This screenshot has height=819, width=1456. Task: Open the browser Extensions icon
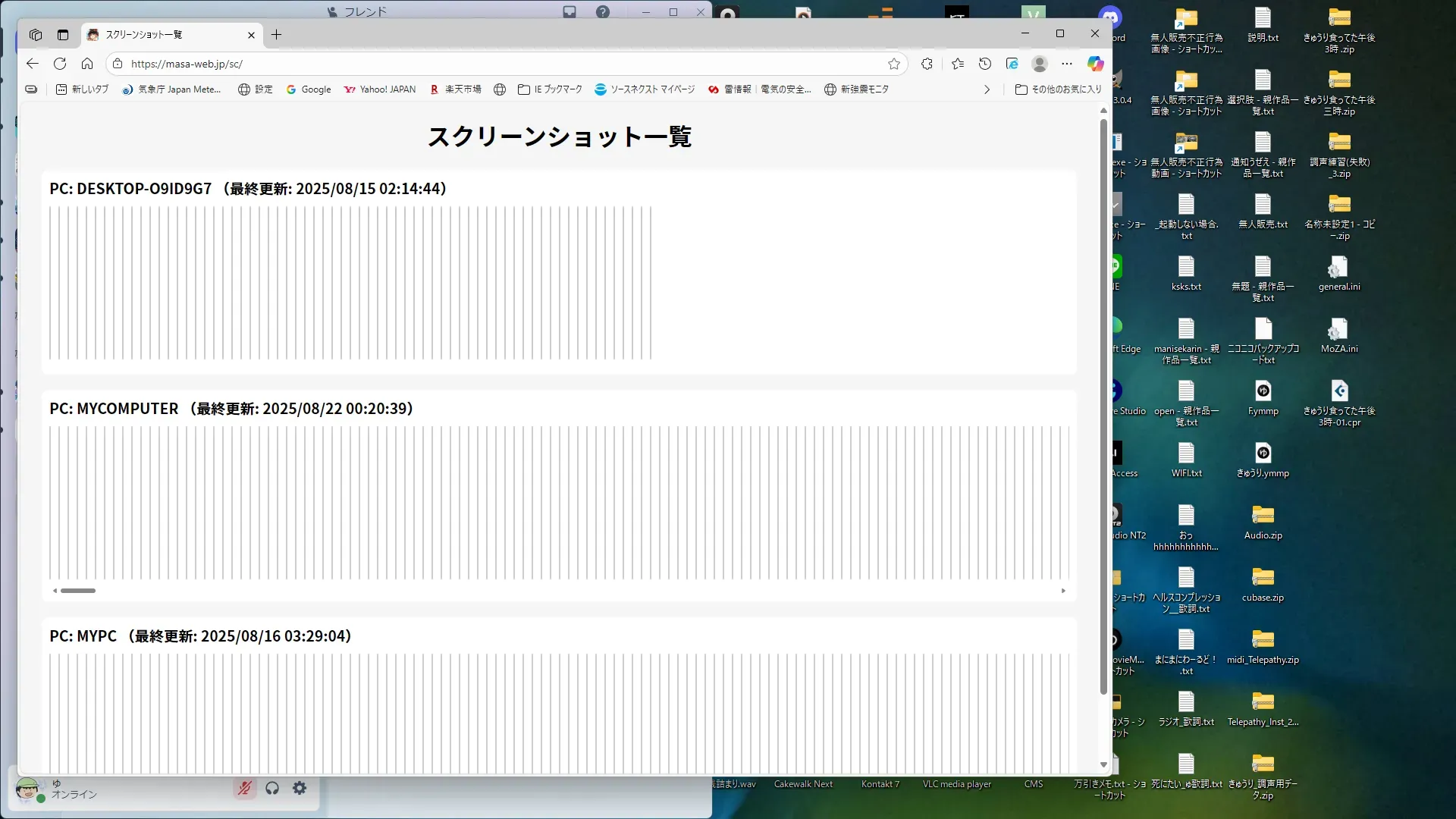coord(927,64)
